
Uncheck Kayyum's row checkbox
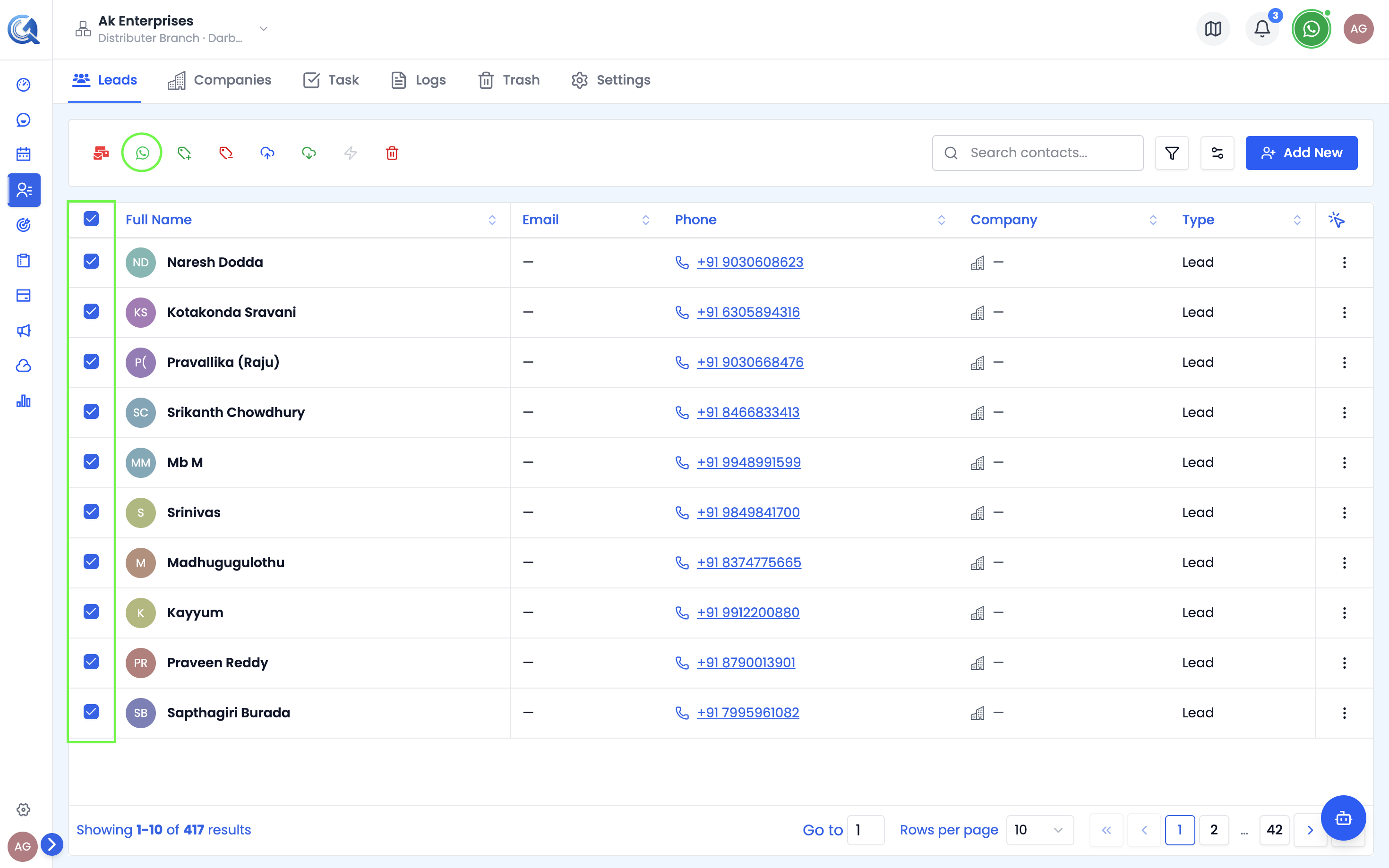click(91, 612)
